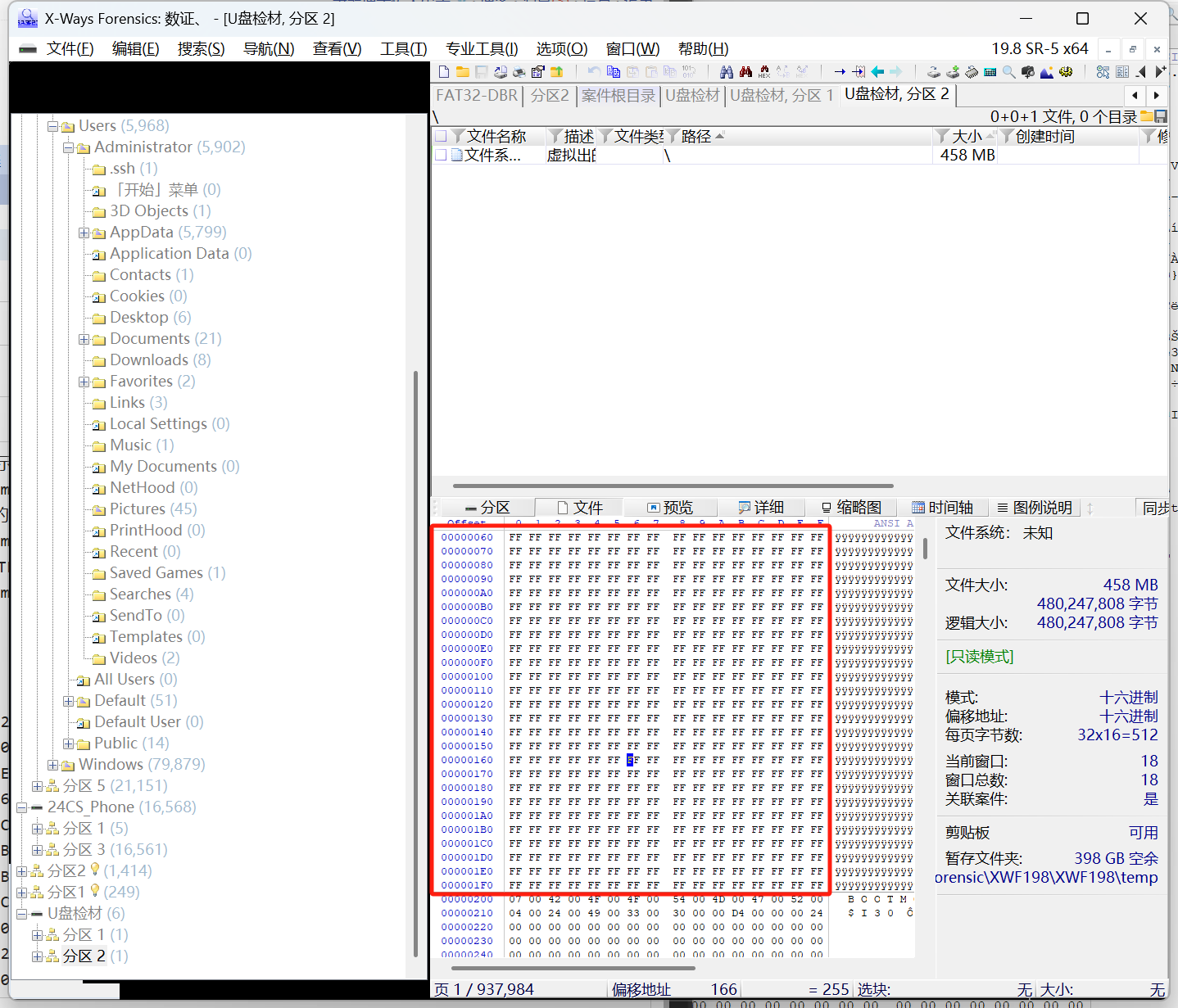Click the Open disk icon in toolbar
Screen dimensions: 1178x1008
(933, 72)
